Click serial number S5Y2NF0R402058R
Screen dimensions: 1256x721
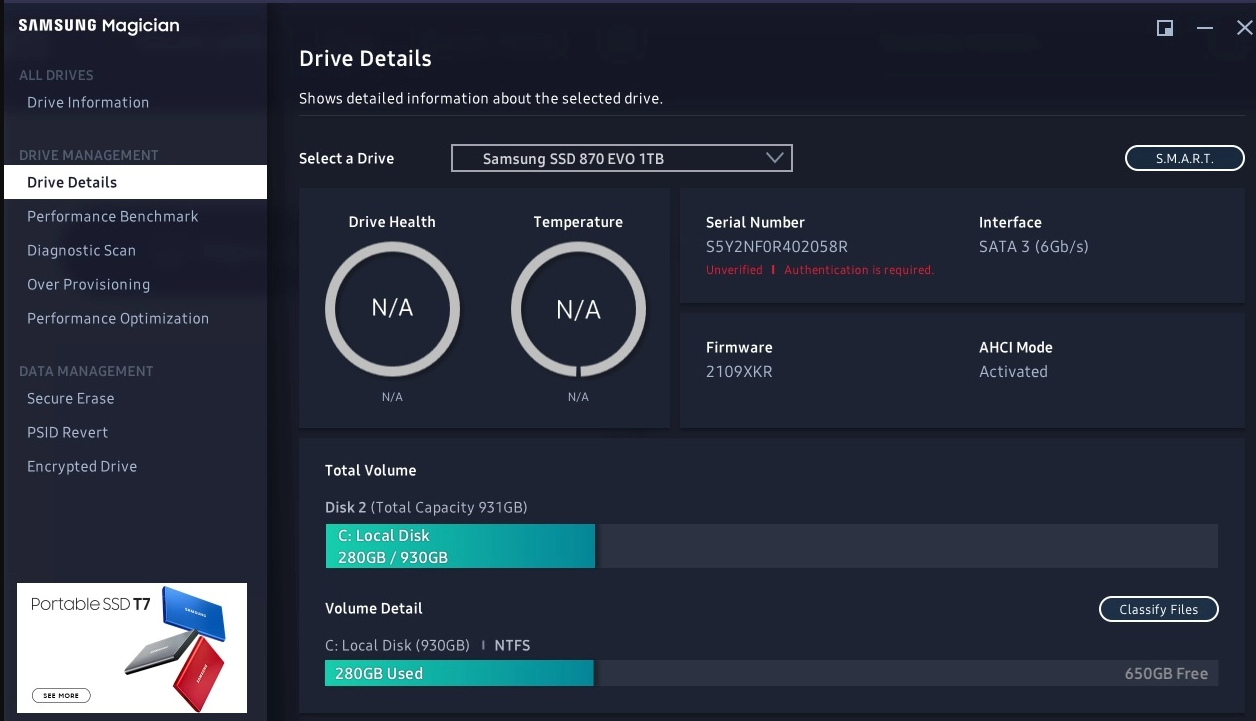point(777,246)
